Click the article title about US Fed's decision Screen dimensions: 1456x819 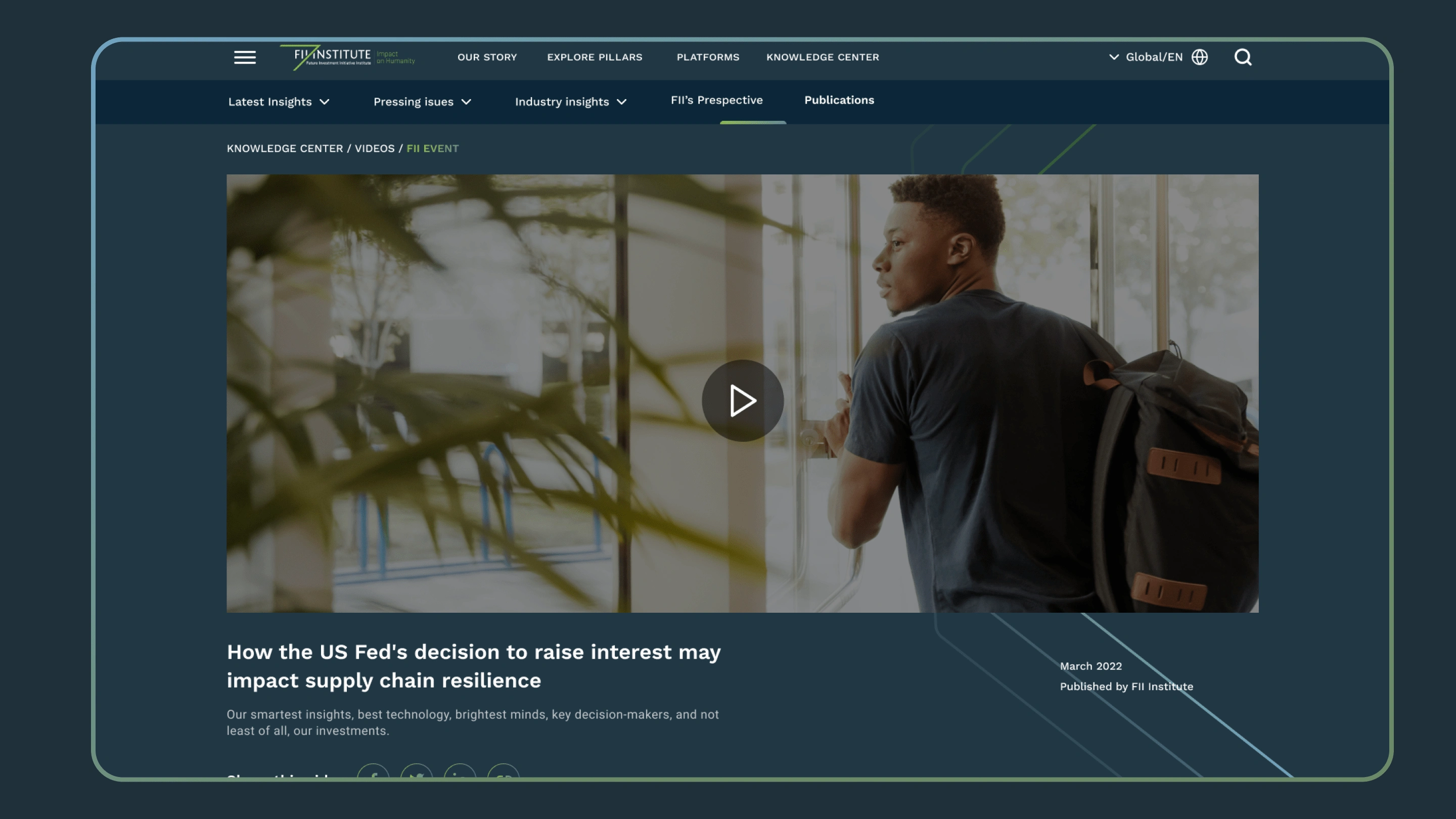[x=474, y=666]
